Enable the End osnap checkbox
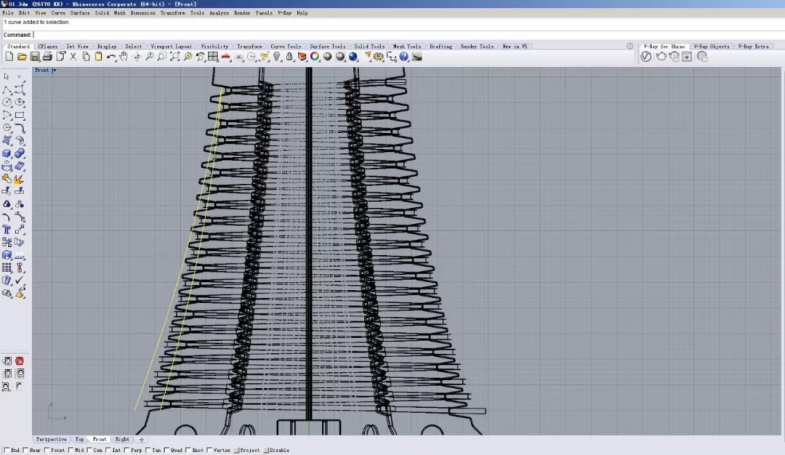 5,450
